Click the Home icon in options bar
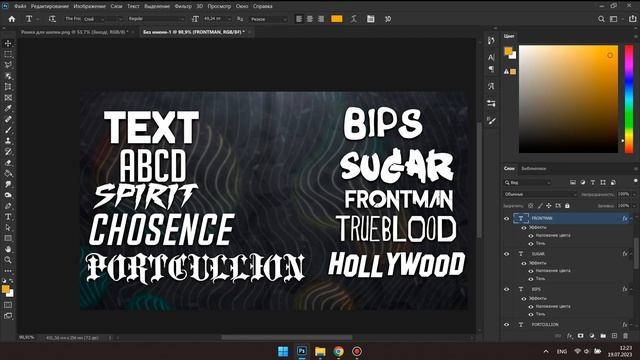This screenshot has width=640, height=360. (12, 19)
